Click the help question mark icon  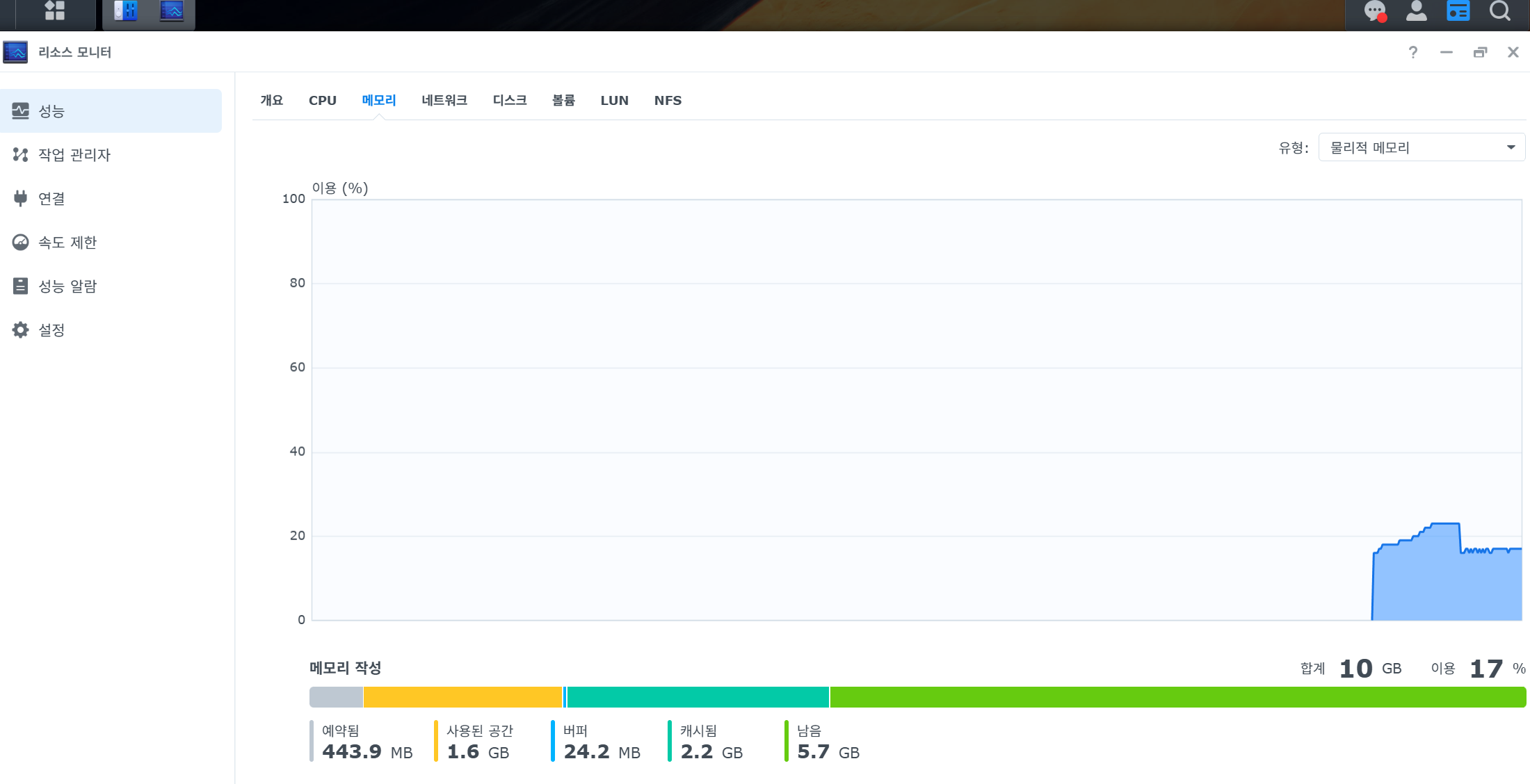(x=1413, y=52)
